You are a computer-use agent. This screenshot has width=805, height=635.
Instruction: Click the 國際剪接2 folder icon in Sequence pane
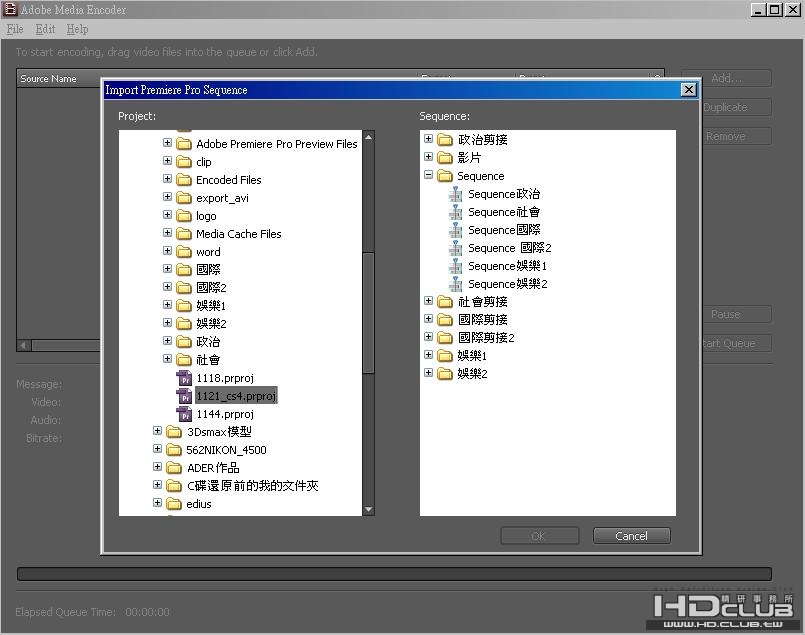click(x=445, y=337)
